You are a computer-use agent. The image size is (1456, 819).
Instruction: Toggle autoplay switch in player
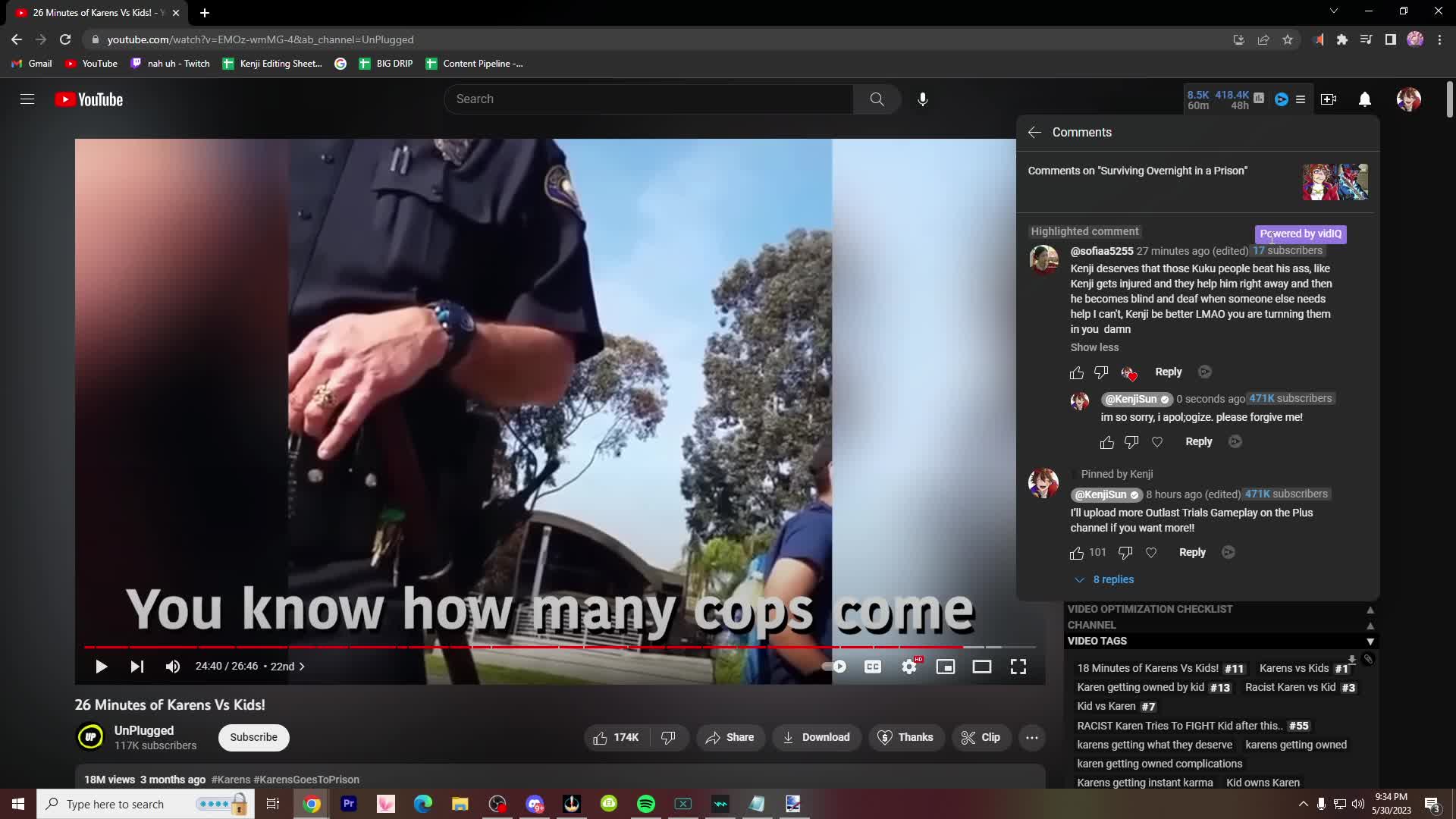pos(835,667)
